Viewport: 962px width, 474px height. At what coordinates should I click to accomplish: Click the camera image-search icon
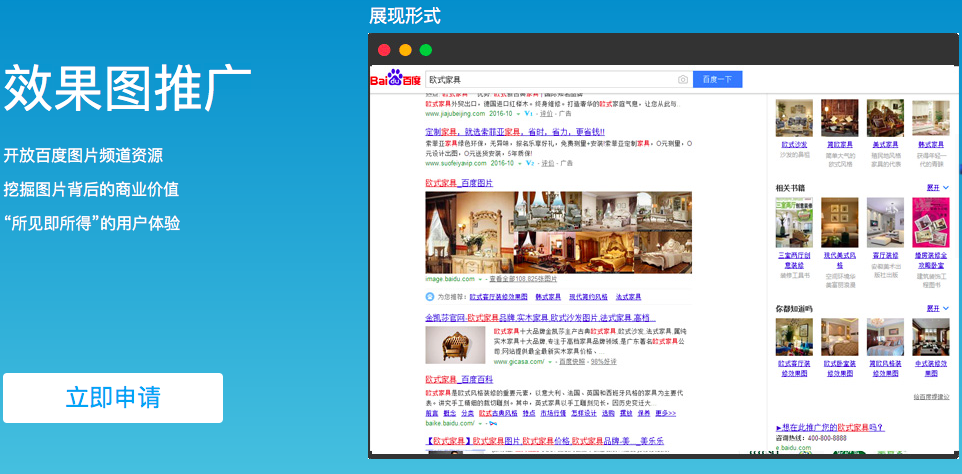(x=683, y=79)
